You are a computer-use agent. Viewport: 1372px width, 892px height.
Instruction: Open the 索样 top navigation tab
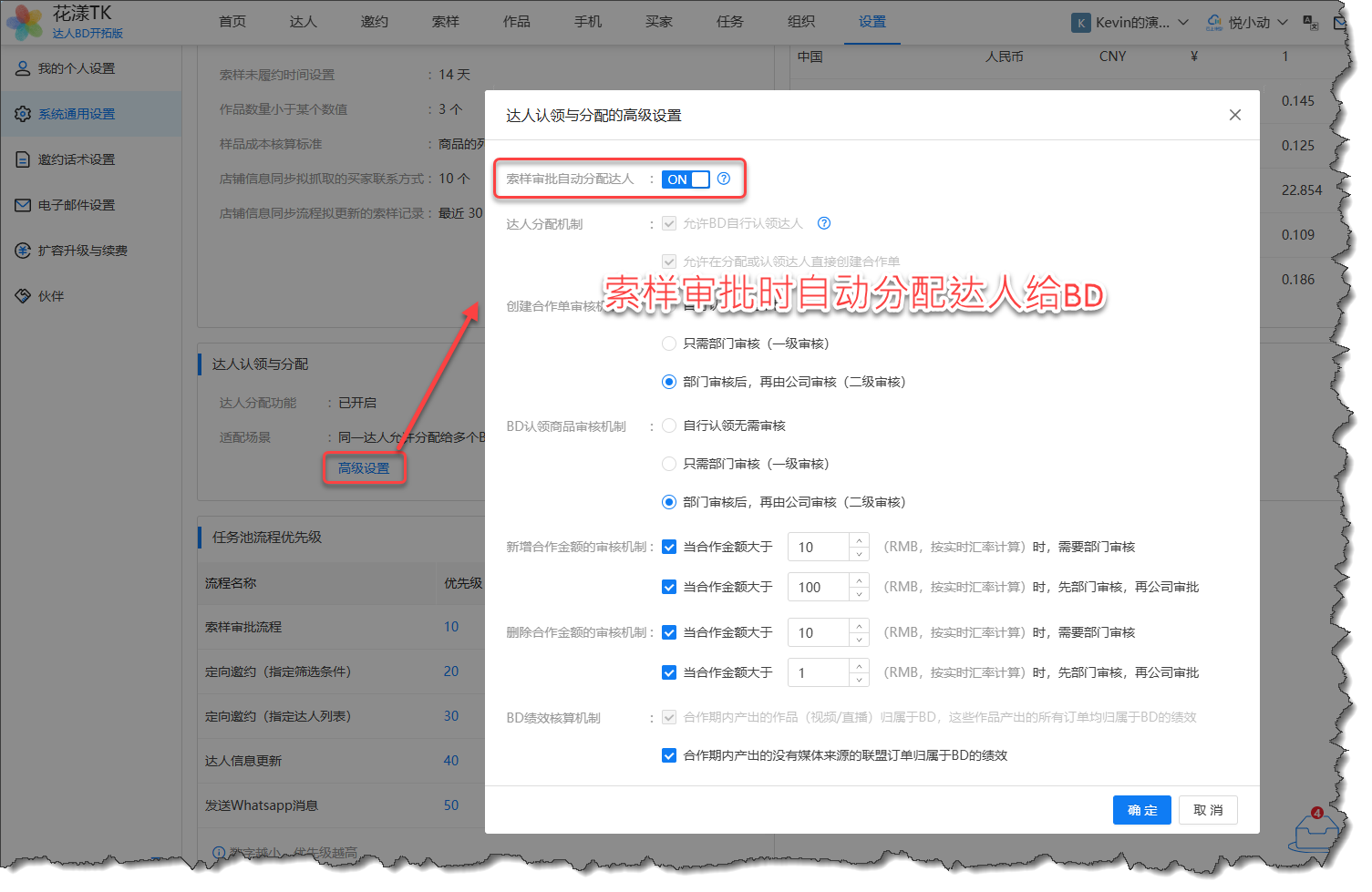click(x=445, y=22)
